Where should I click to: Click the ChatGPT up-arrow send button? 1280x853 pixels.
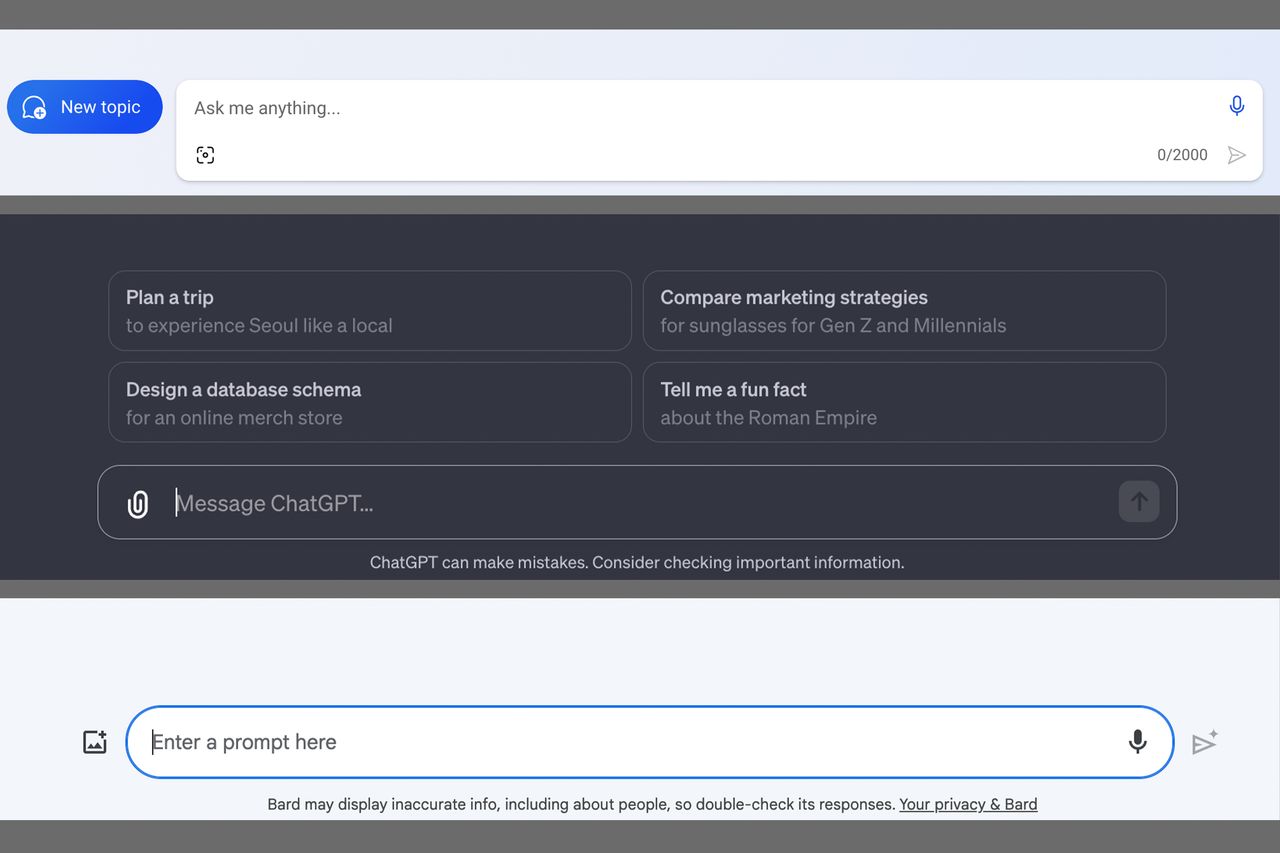click(1139, 502)
